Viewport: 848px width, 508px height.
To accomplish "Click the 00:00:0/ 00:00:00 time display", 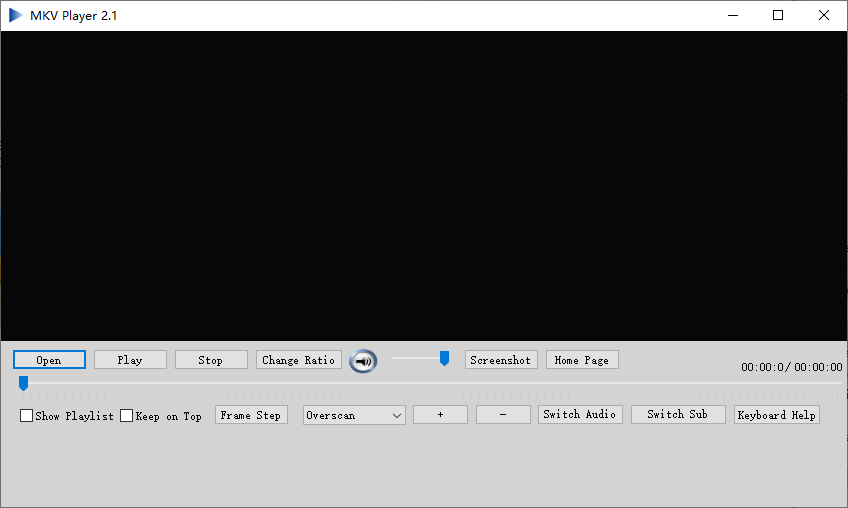I will (x=792, y=367).
